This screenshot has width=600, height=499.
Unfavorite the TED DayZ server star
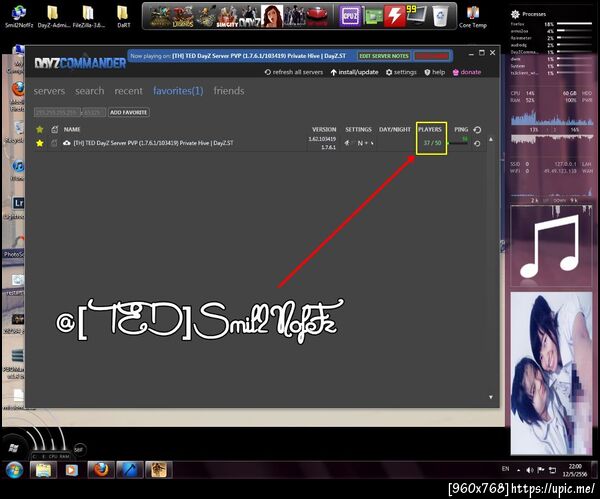click(39, 143)
